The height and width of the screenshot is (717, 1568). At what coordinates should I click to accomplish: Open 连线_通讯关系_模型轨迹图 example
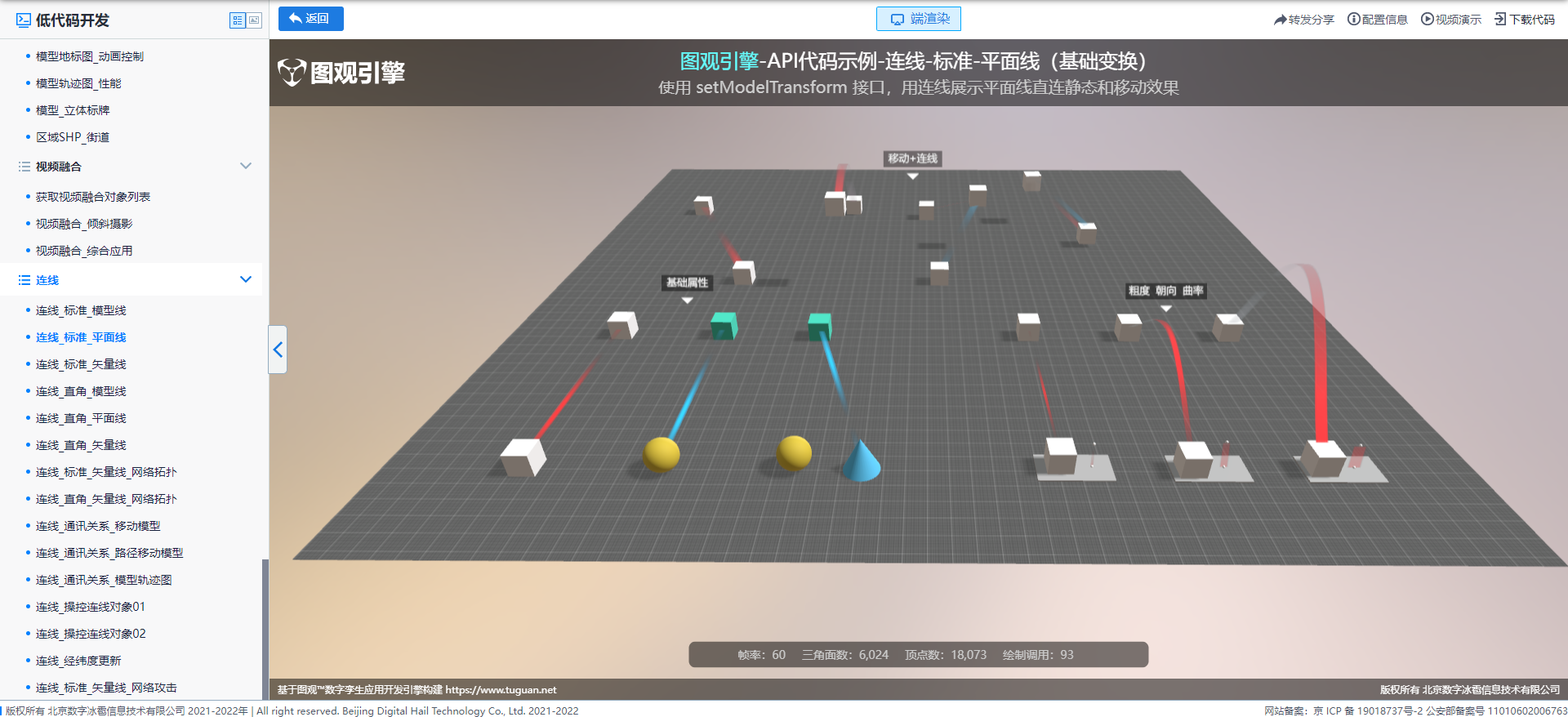click(x=104, y=580)
